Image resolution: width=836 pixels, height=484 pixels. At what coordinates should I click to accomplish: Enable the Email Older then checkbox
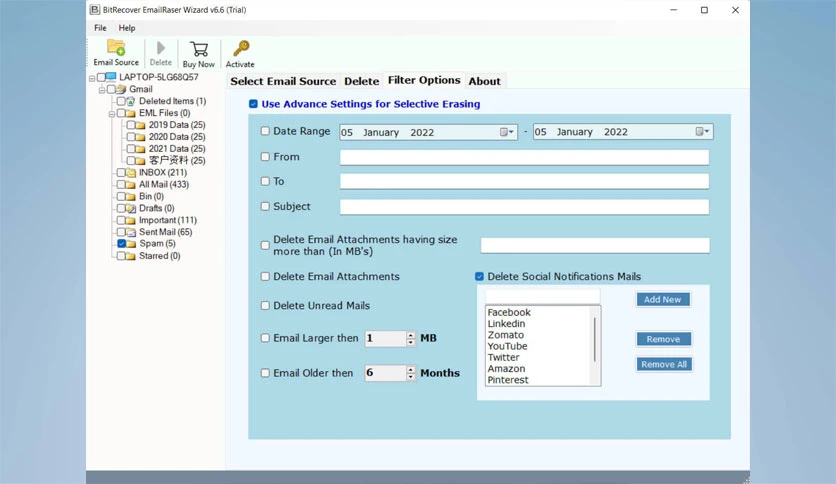(265, 373)
